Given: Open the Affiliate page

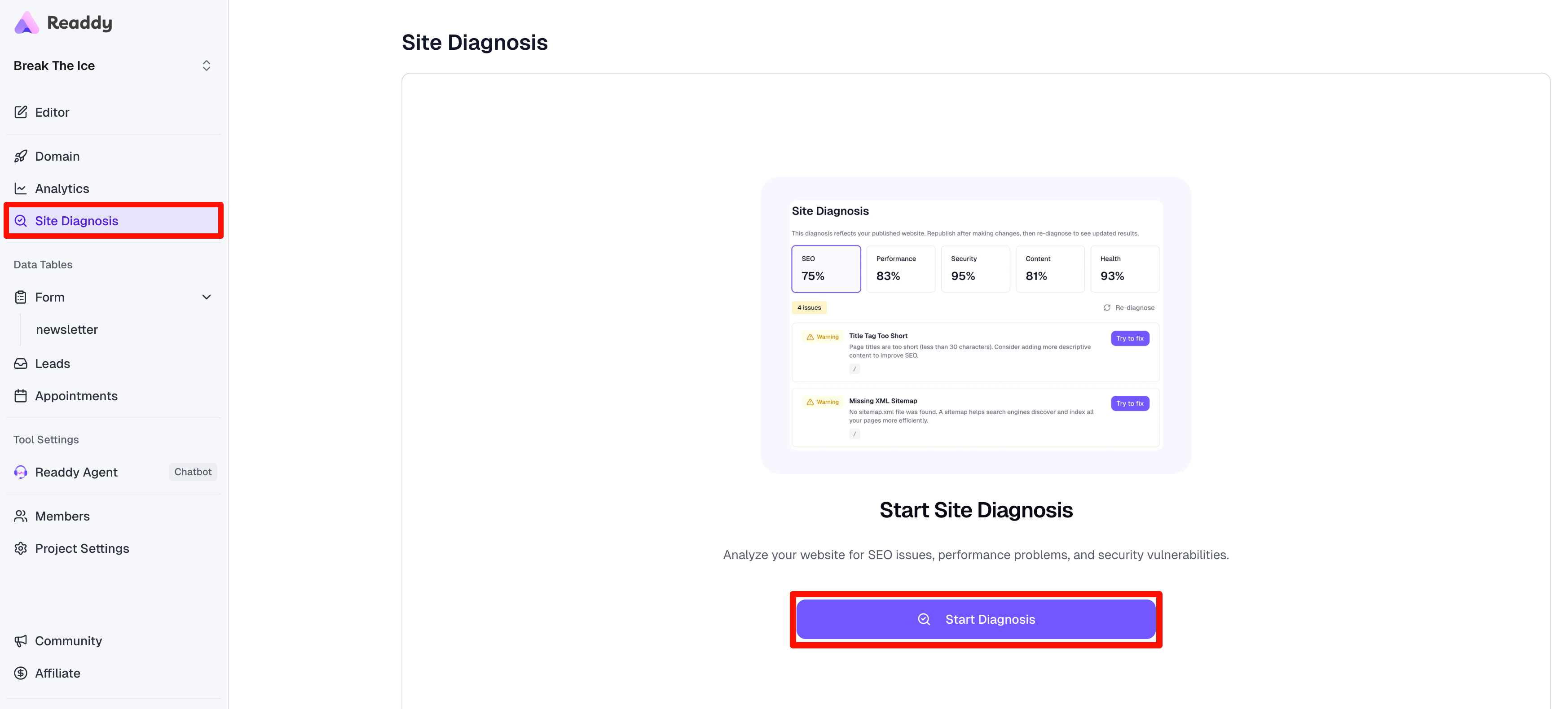Looking at the screenshot, I should (57, 673).
